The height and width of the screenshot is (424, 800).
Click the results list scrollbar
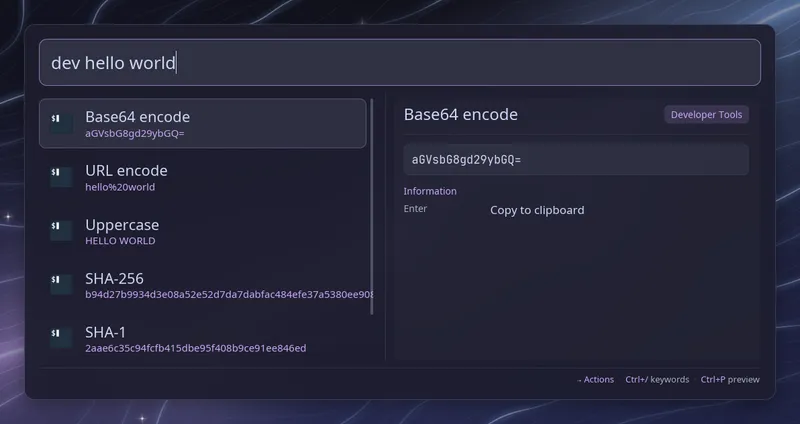372,207
